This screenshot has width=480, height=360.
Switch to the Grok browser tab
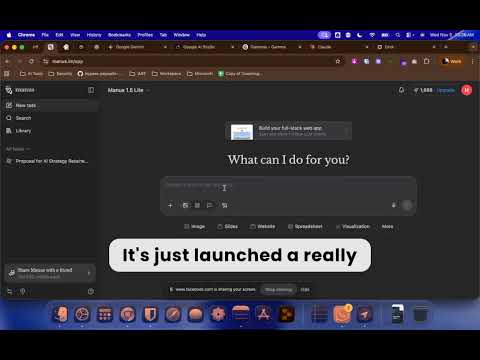tap(406, 47)
